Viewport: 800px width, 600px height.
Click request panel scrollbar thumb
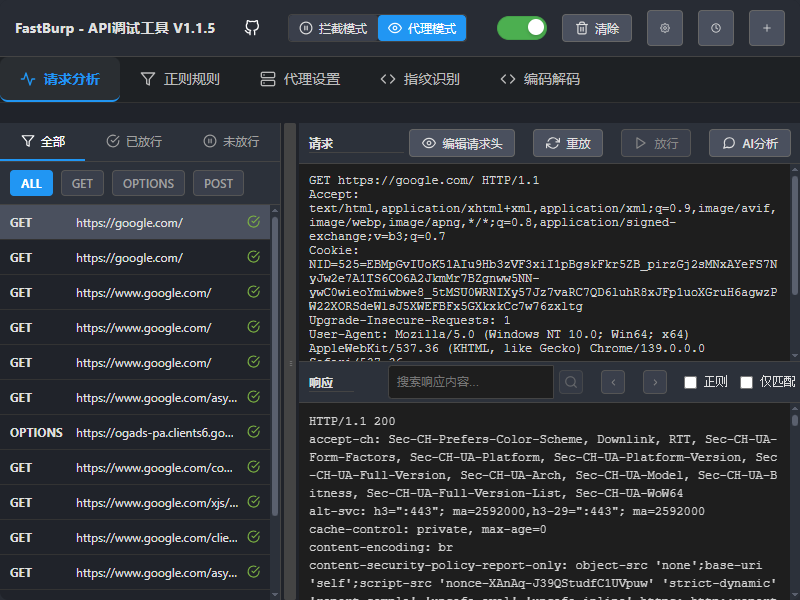794,235
